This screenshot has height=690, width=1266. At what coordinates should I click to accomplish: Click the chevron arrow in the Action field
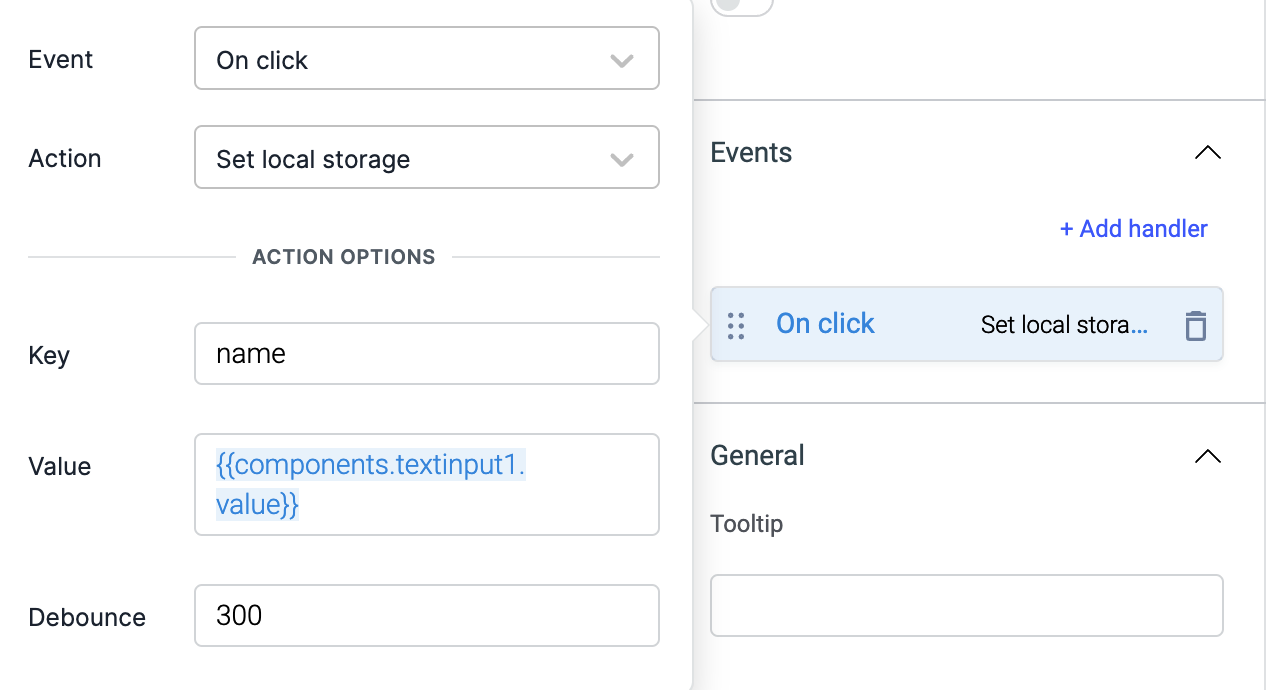[x=622, y=160]
